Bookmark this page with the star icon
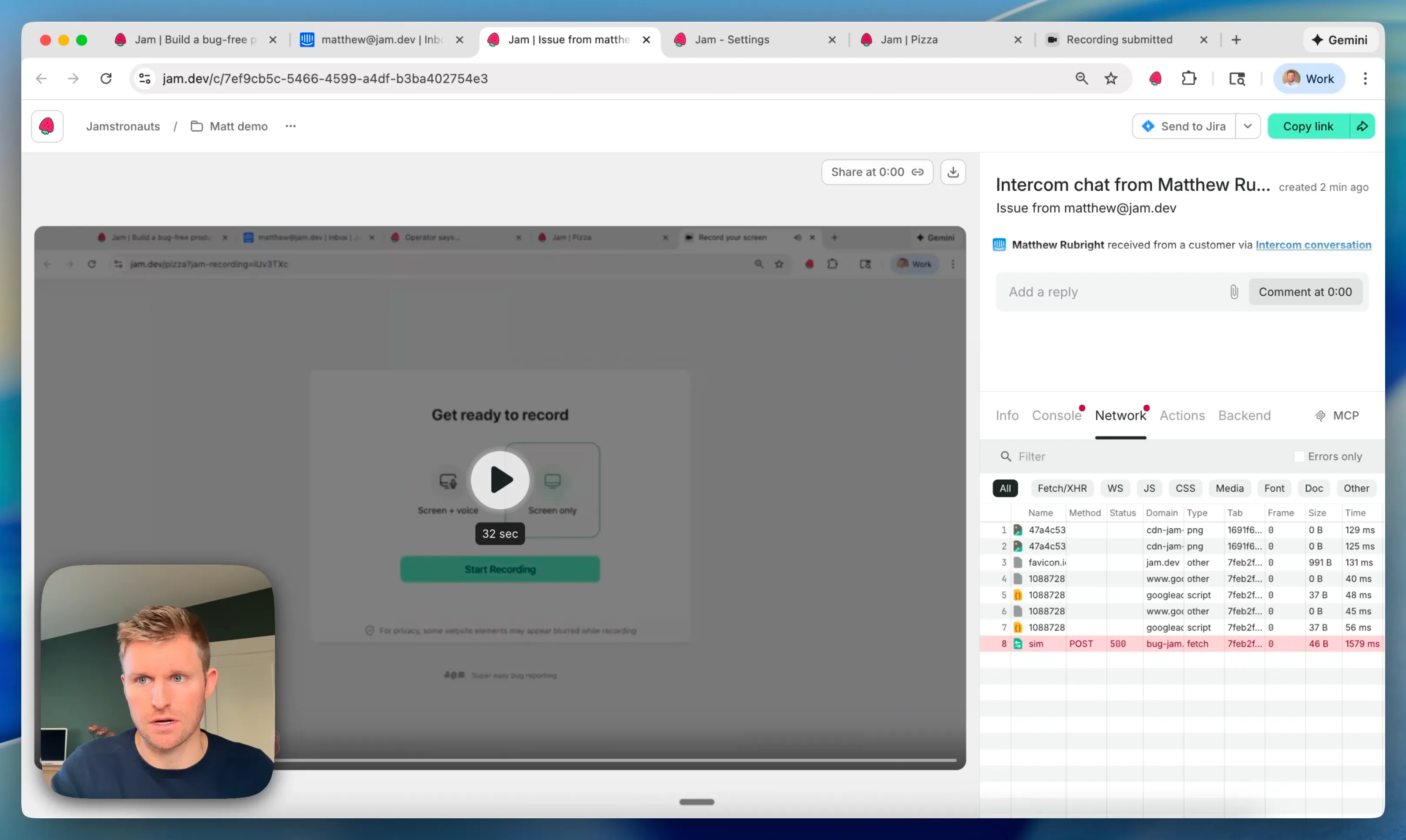 (x=1110, y=79)
